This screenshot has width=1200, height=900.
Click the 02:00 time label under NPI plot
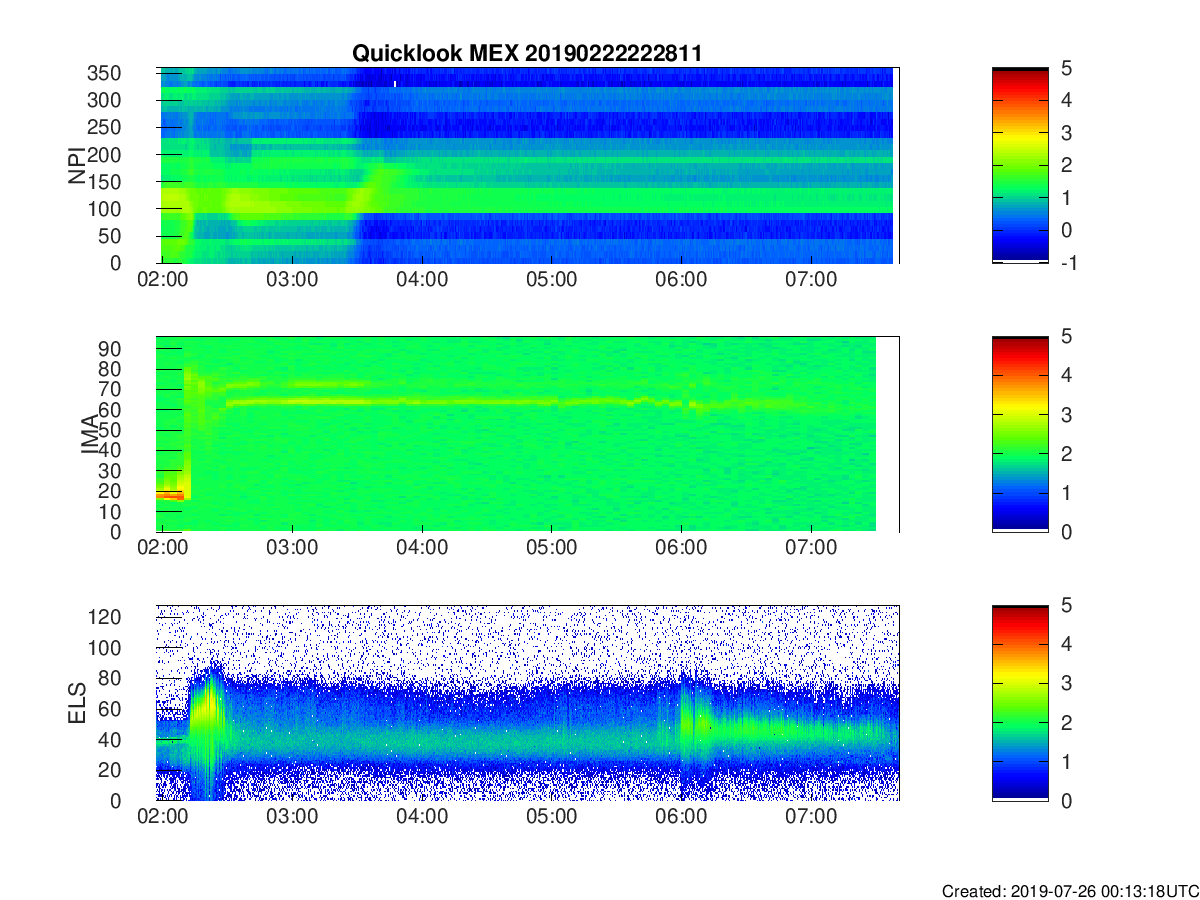click(163, 282)
